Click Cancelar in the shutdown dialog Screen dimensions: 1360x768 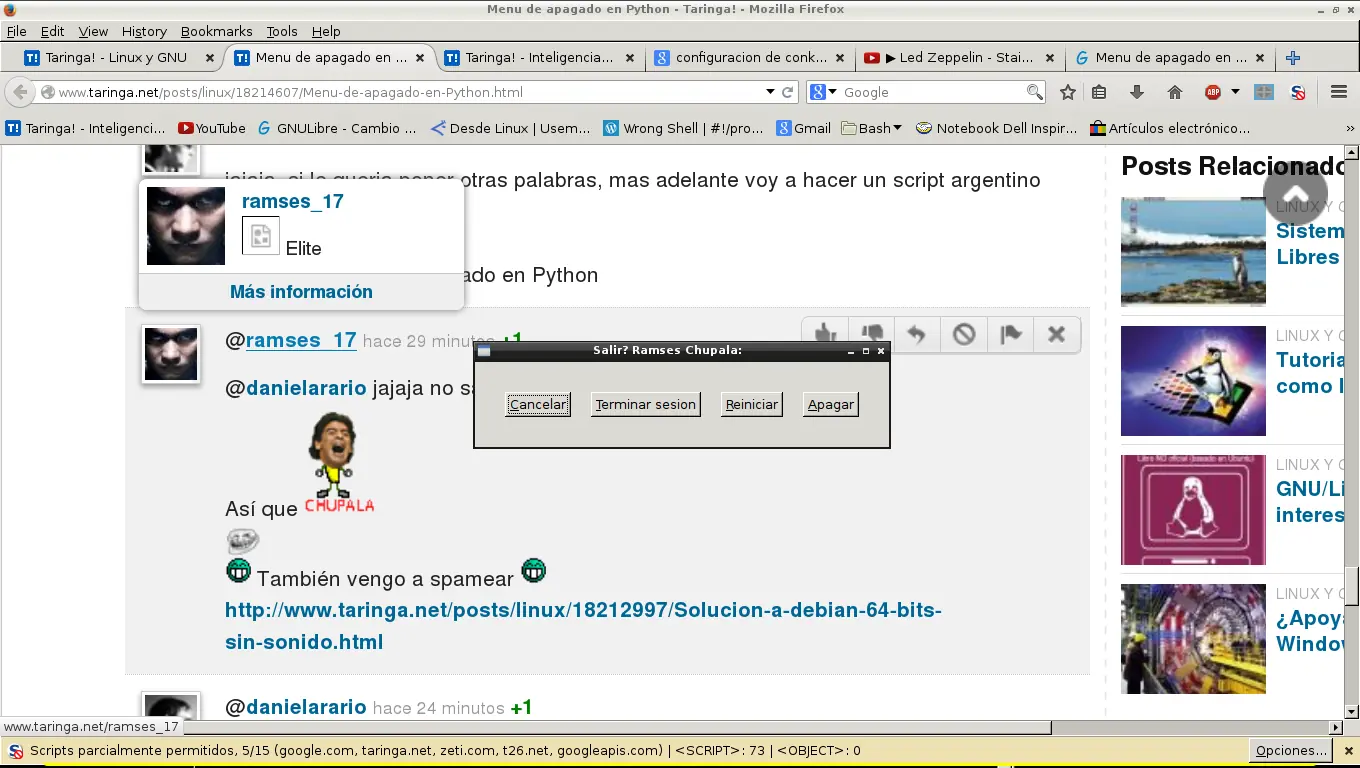click(538, 404)
